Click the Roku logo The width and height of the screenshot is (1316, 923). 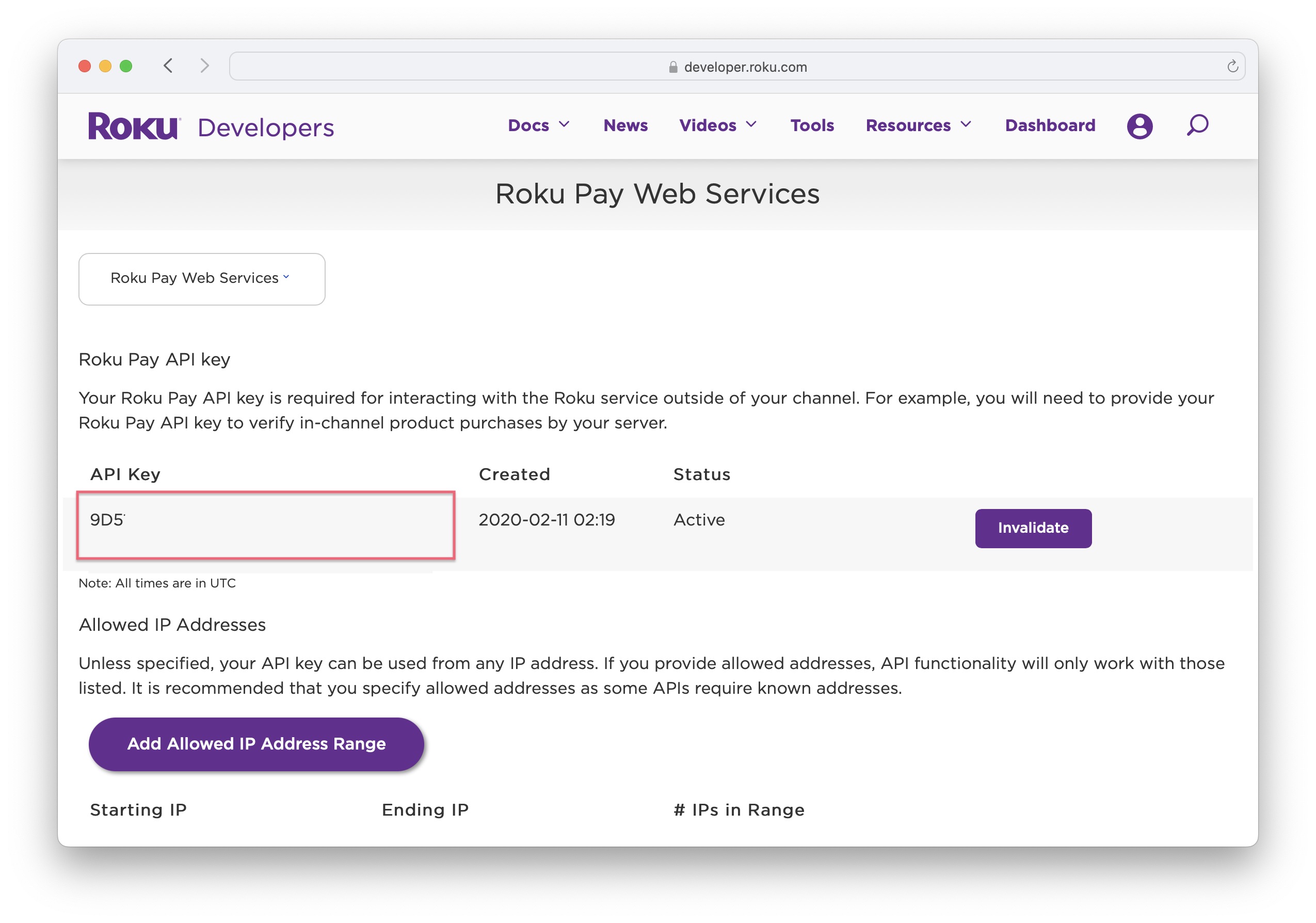click(x=134, y=125)
